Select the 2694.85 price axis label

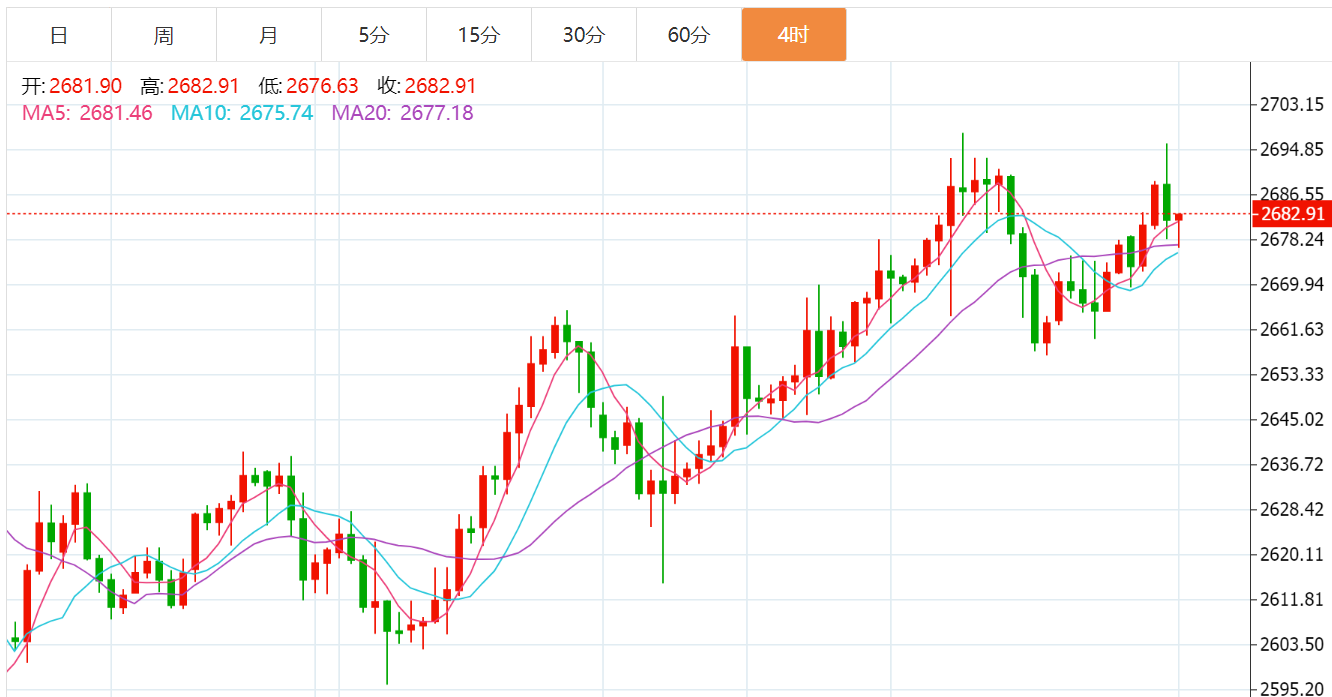[1293, 150]
